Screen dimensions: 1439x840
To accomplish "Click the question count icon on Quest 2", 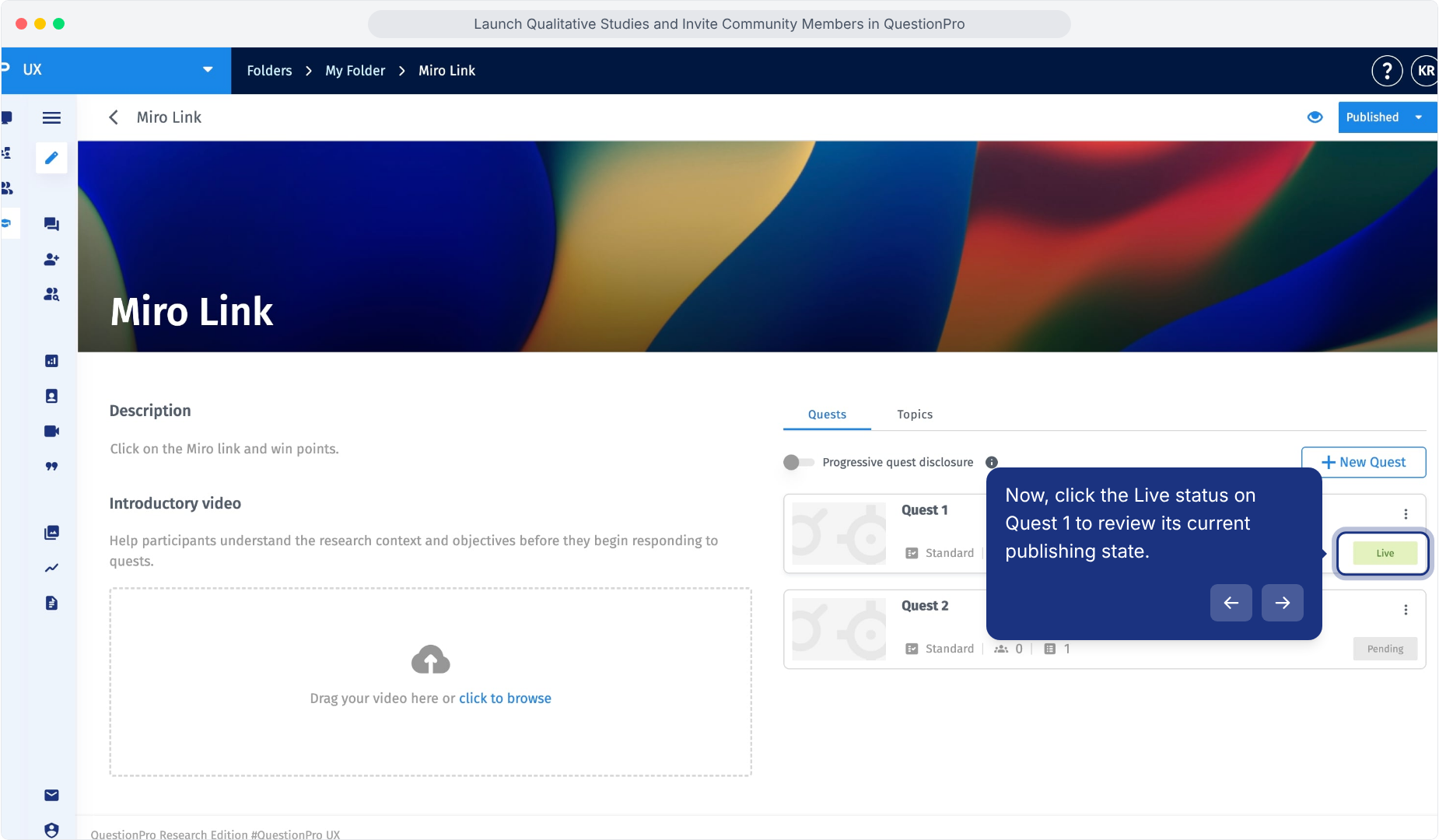I will [x=1050, y=649].
